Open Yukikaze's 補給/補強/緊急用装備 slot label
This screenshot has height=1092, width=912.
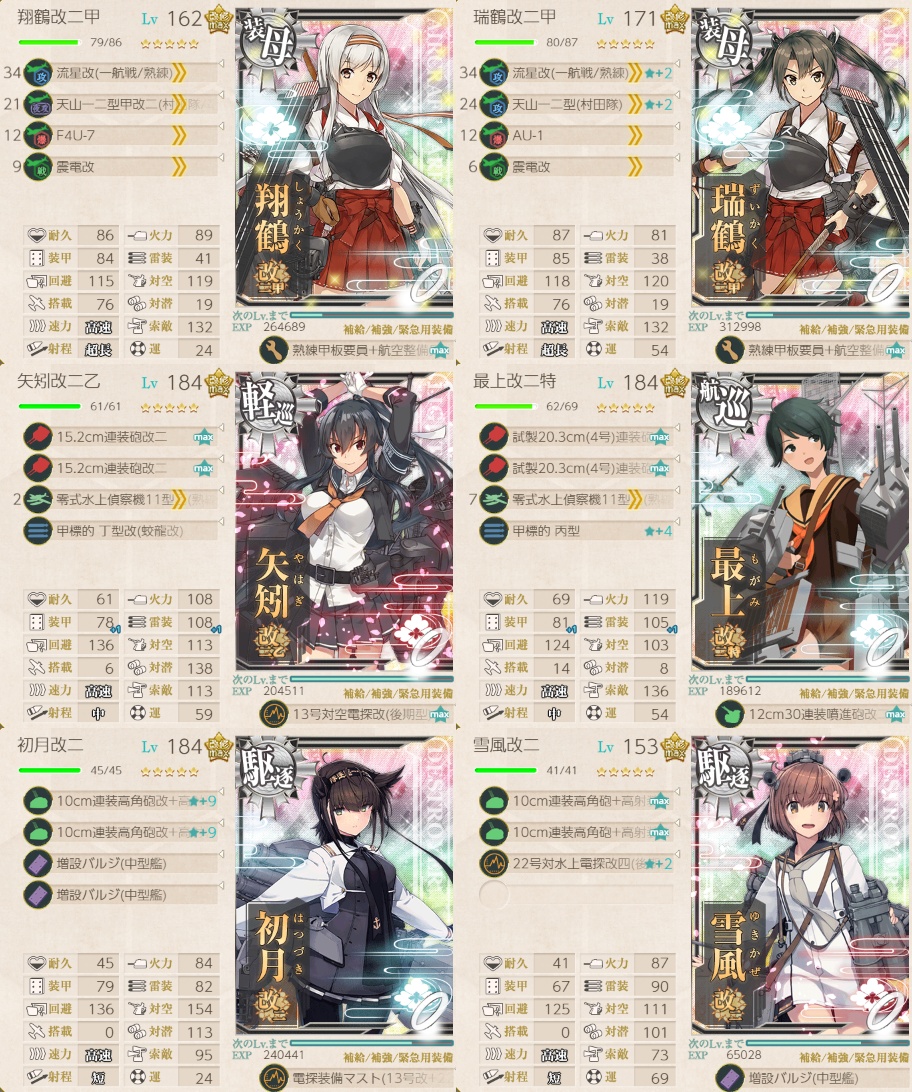pyautogui.click(x=854, y=1057)
